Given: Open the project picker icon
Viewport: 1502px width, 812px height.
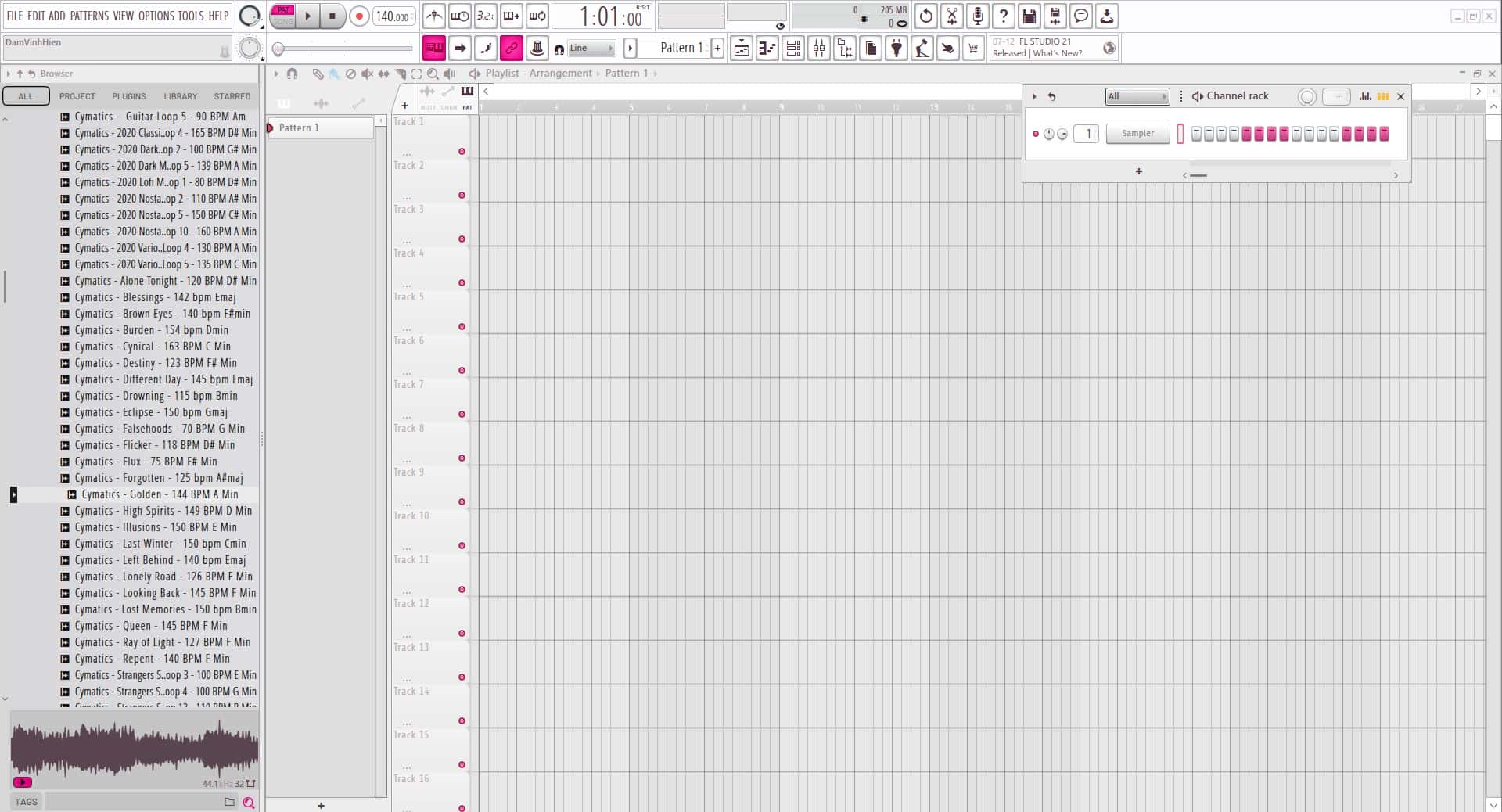Looking at the screenshot, I should (x=871, y=49).
